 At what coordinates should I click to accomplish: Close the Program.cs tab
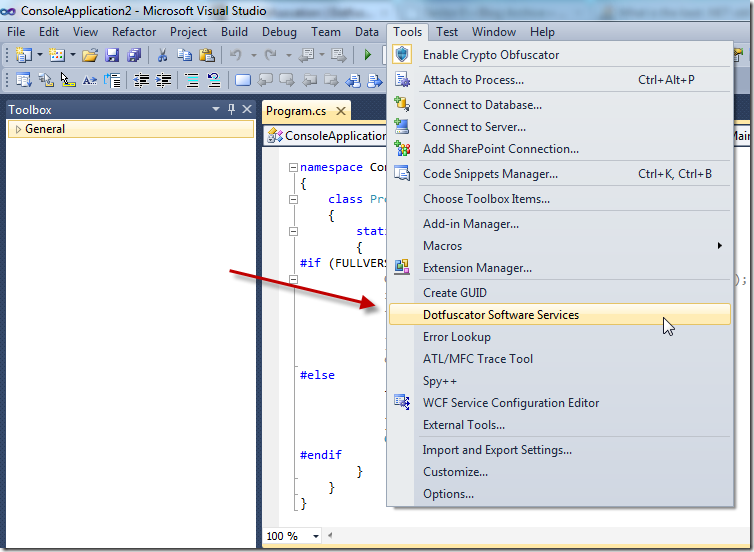(x=341, y=111)
